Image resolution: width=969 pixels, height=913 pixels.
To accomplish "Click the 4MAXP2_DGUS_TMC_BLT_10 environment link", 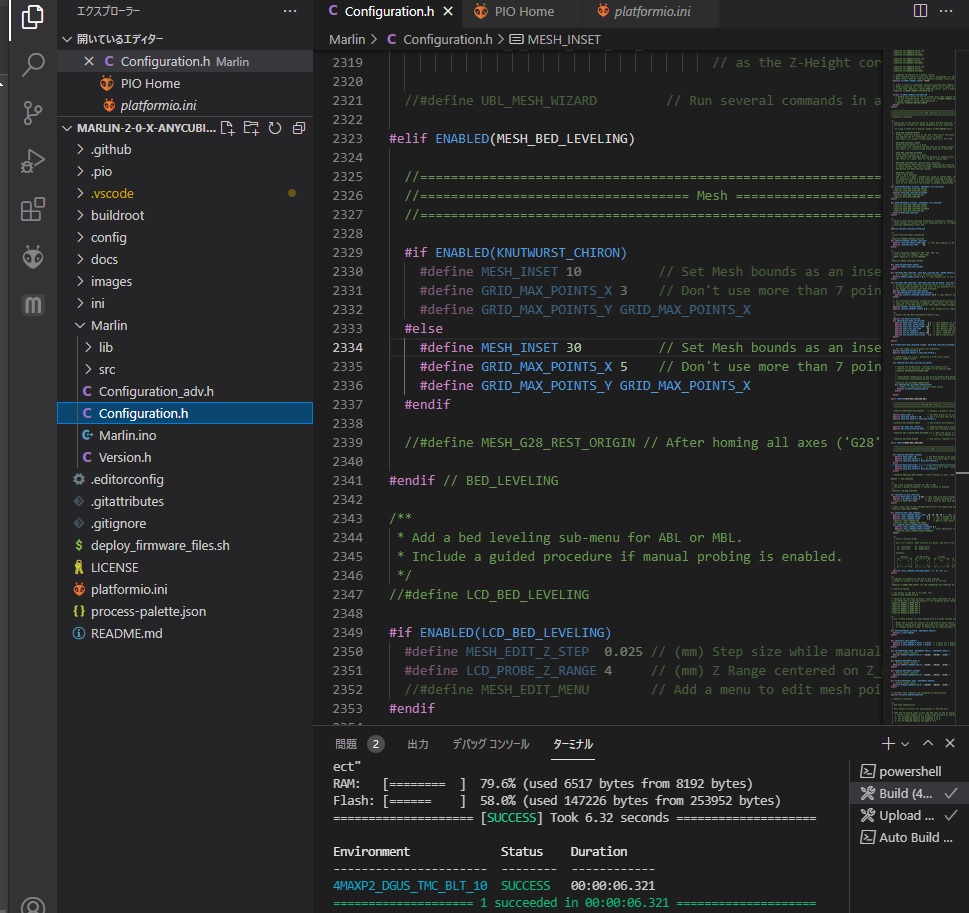I will 410,885.
